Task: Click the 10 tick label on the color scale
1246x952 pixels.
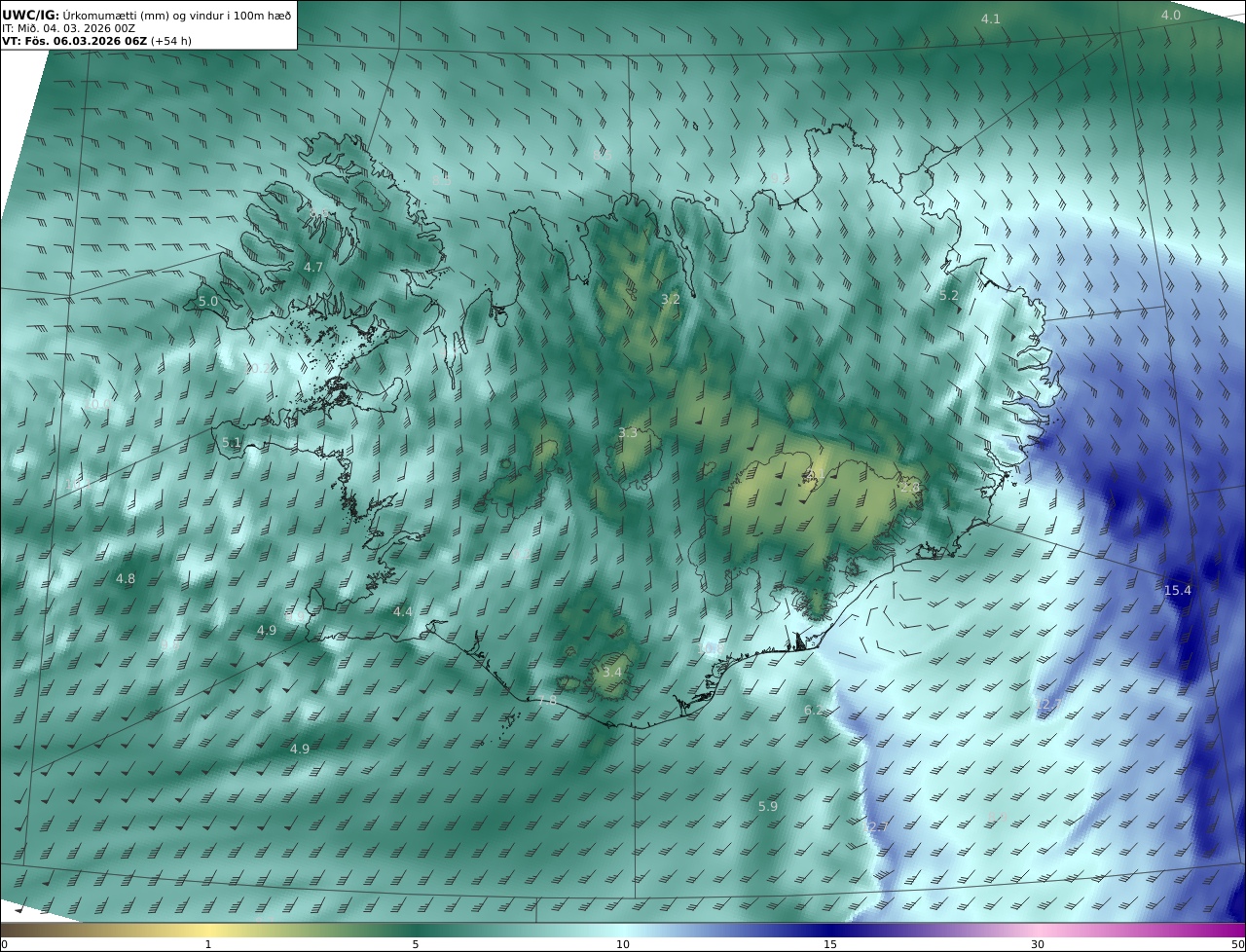Action: click(623, 944)
